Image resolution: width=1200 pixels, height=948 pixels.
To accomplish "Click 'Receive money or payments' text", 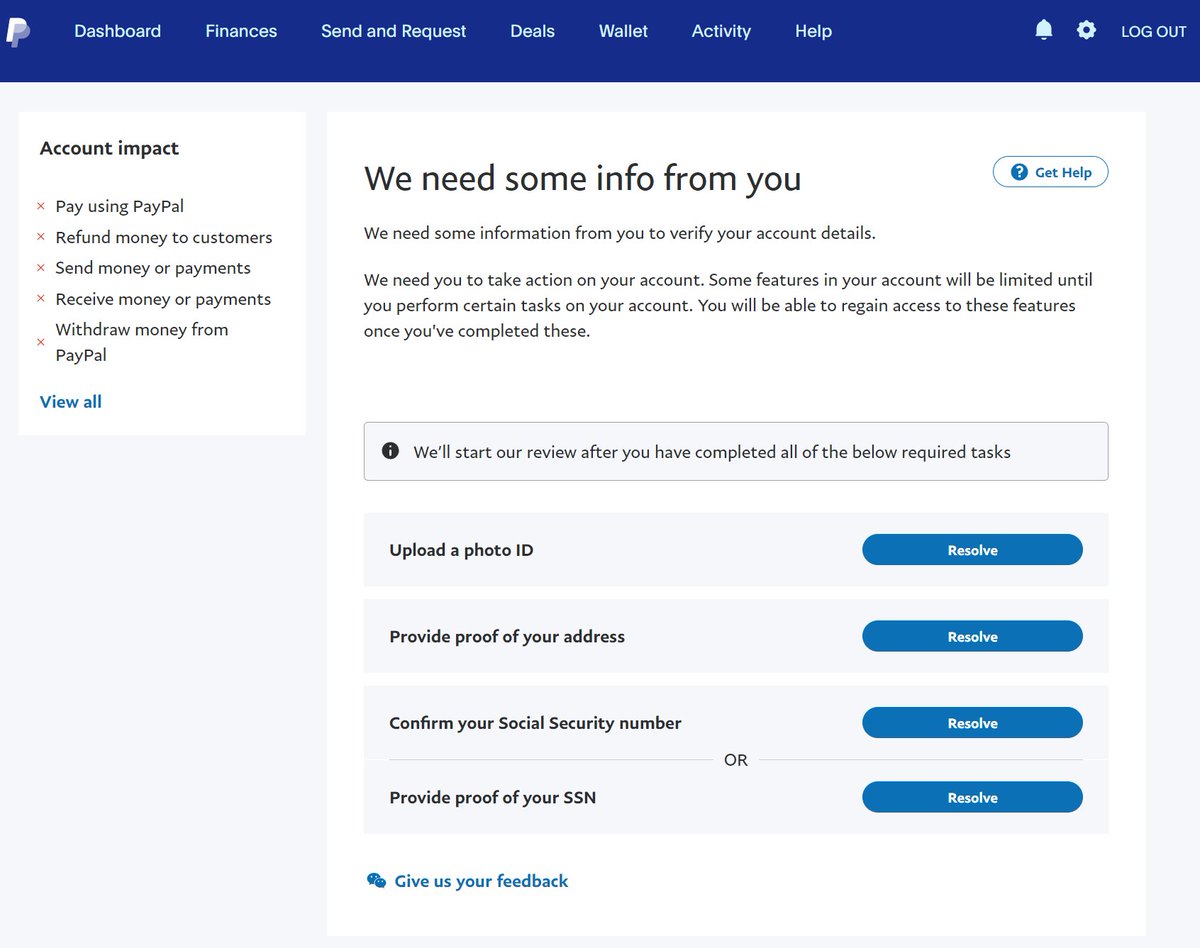I will (163, 299).
